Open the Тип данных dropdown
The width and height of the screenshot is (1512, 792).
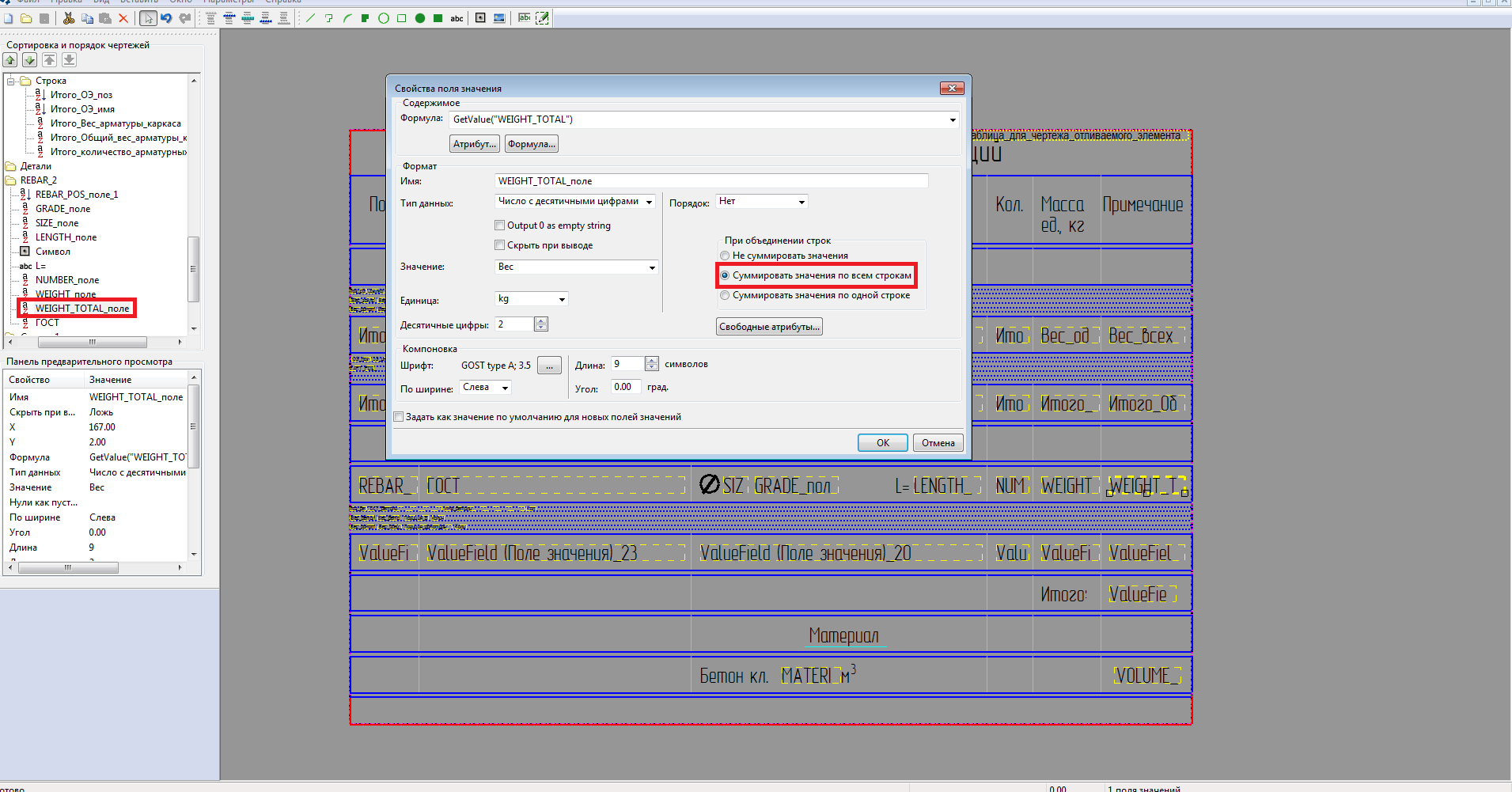pyautogui.click(x=649, y=202)
